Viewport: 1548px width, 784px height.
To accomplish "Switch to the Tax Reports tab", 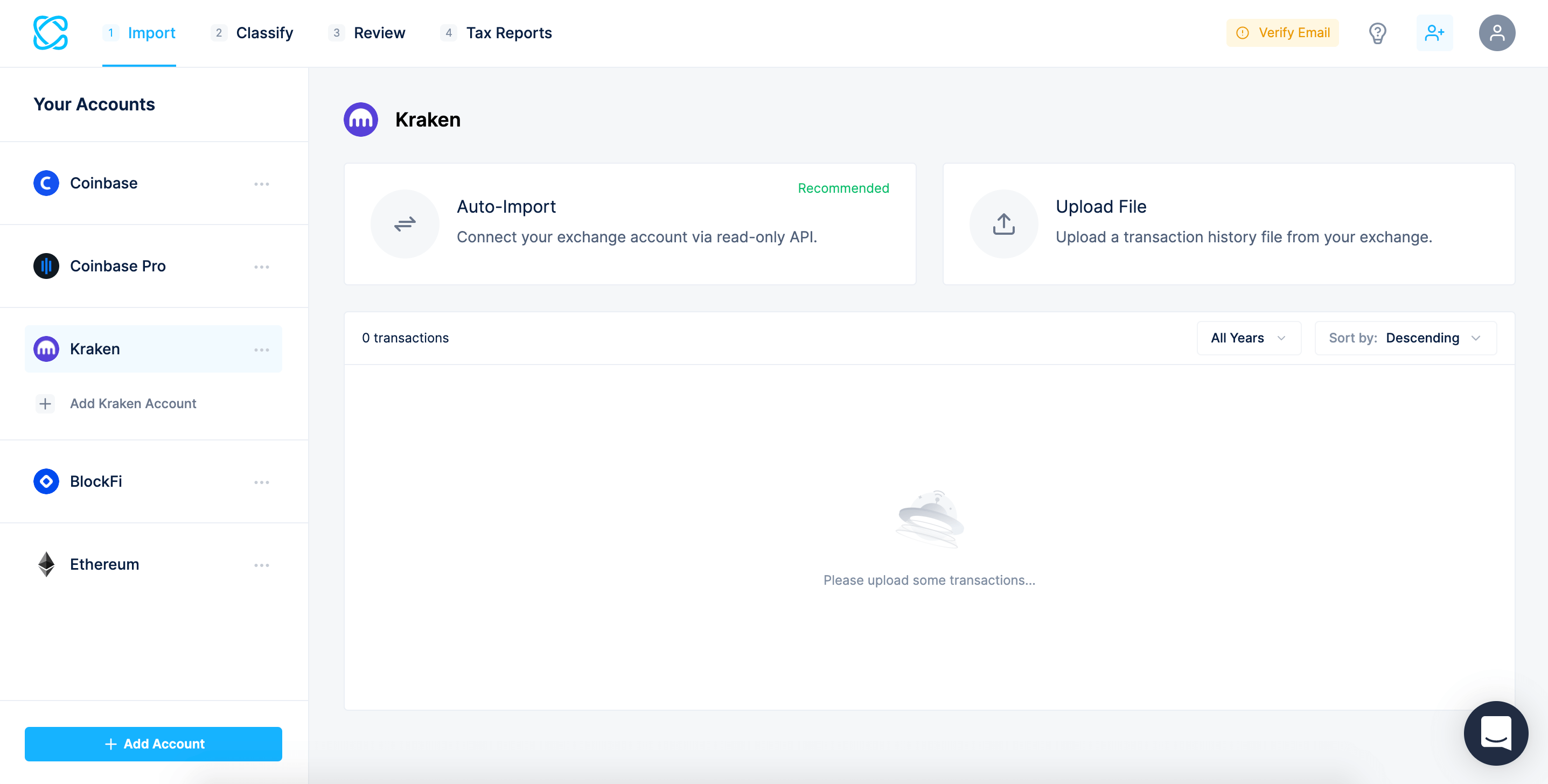I will 509,32.
